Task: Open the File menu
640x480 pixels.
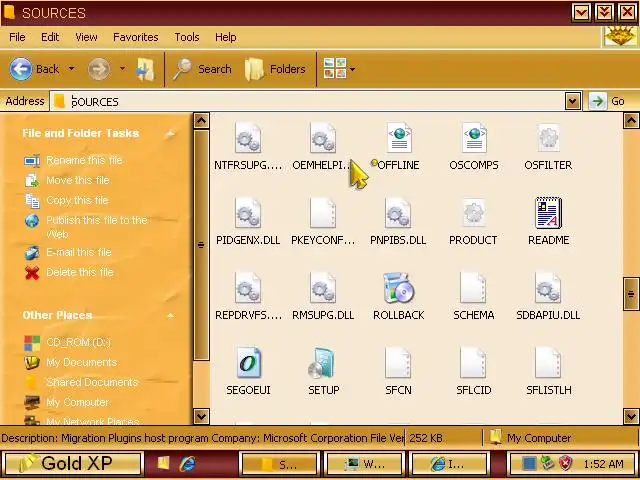Action: pyautogui.click(x=17, y=37)
